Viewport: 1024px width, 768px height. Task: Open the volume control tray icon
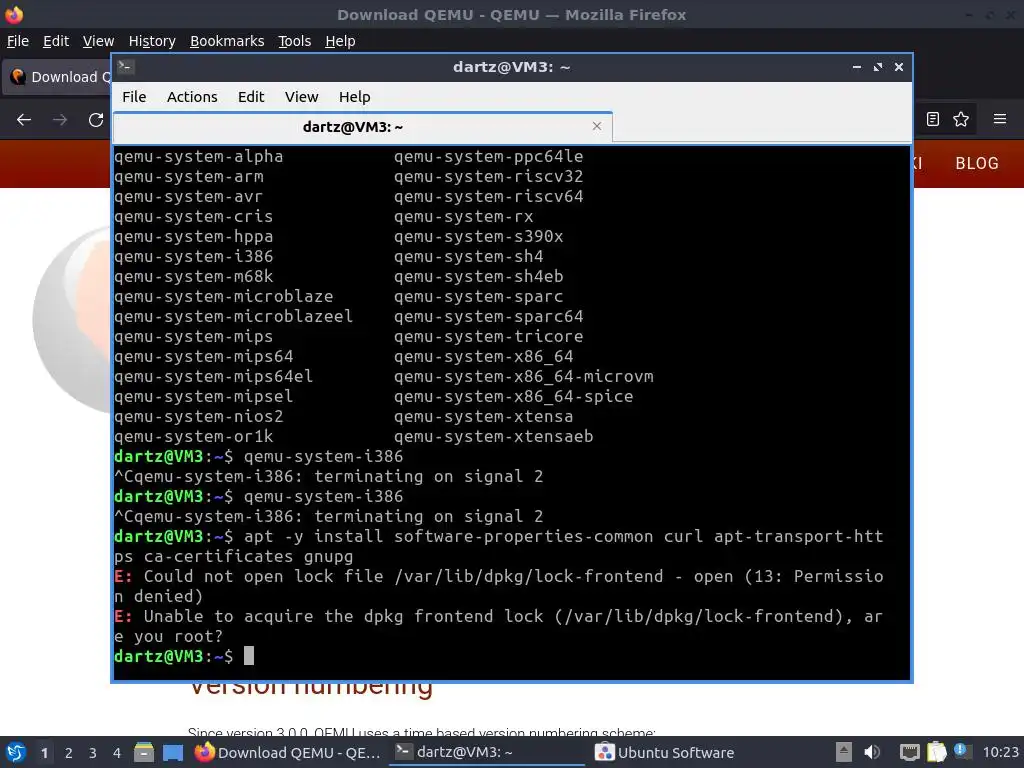(872, 752)
